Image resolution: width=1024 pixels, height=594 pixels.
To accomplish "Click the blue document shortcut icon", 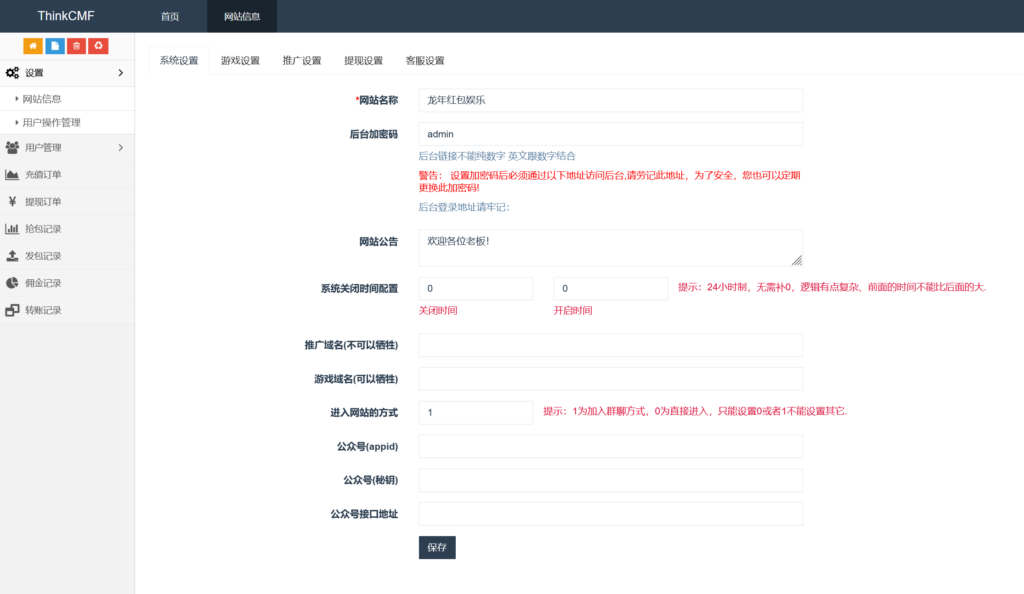I will [55, 46].
